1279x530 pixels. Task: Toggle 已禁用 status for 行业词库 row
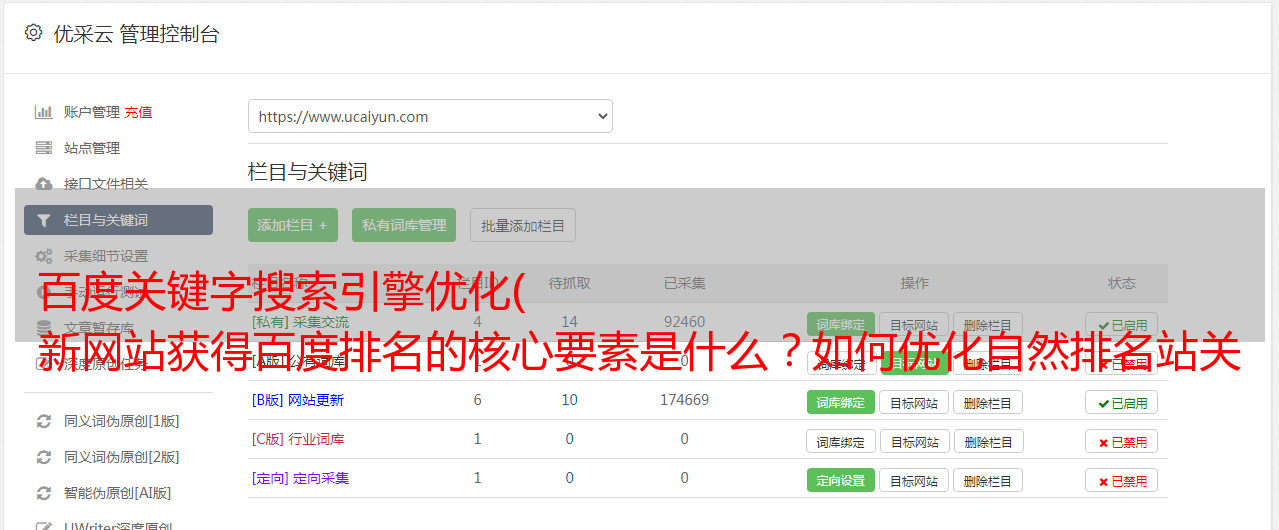pos(1122,441)
